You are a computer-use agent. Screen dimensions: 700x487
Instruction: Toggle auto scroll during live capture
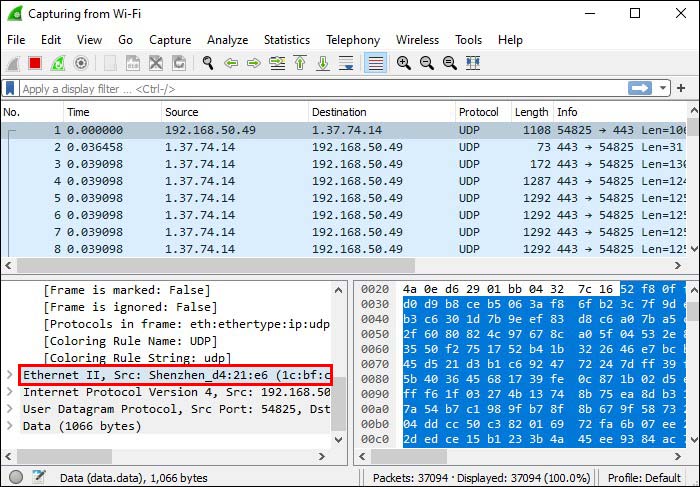[x=346, y=63]
